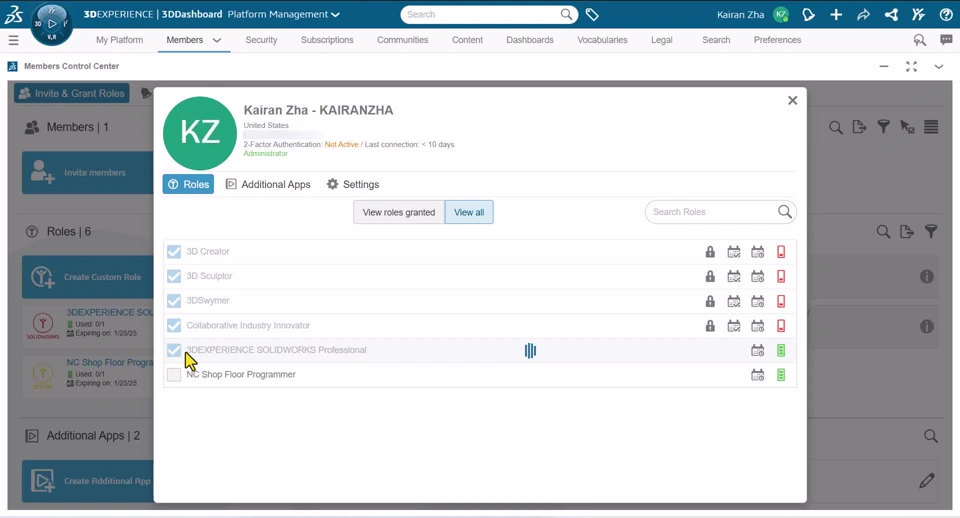The width and height of the screenshot is (960, 518).
Task: Open the social network share icon
Action: [x=891, y=15]
